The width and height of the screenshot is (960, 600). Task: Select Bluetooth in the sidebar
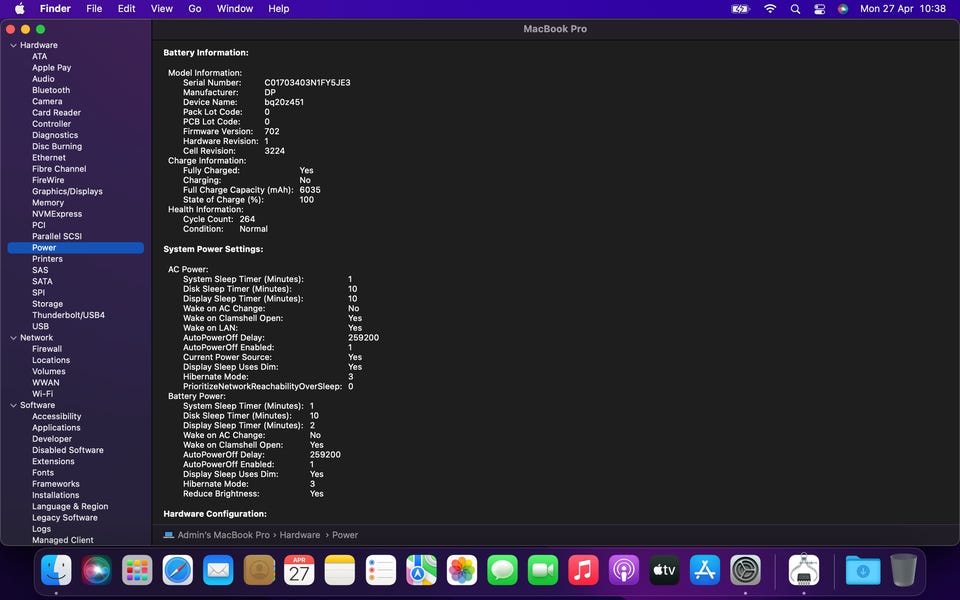click(x=51, y=90)
